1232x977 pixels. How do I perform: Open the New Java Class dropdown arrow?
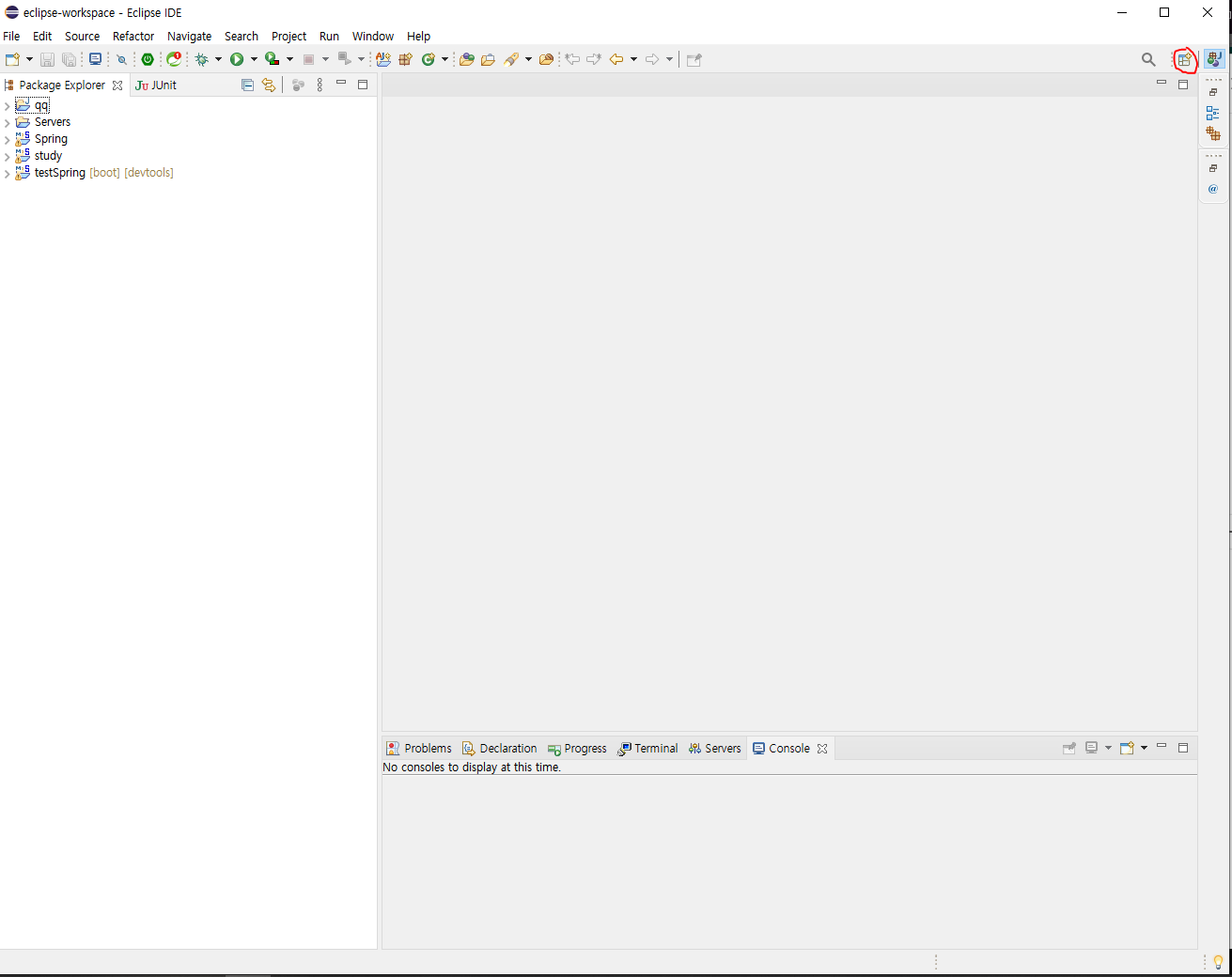(444, 59)
